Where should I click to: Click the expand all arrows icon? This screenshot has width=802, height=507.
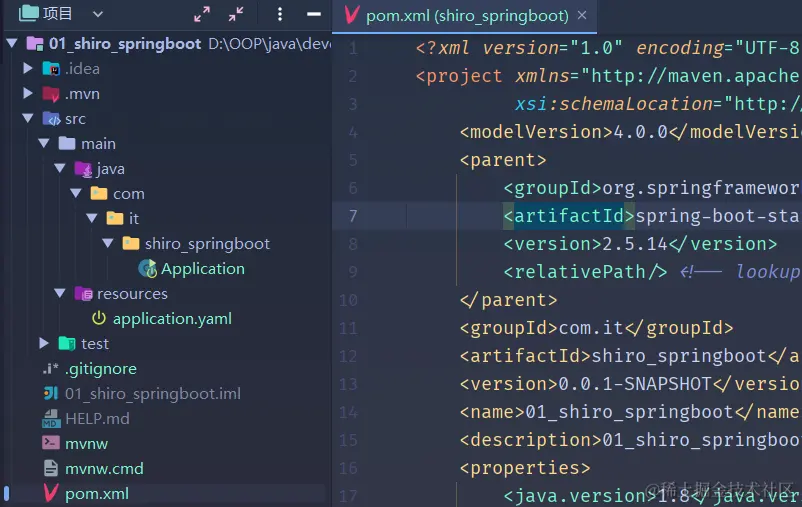tap(202, 14)
